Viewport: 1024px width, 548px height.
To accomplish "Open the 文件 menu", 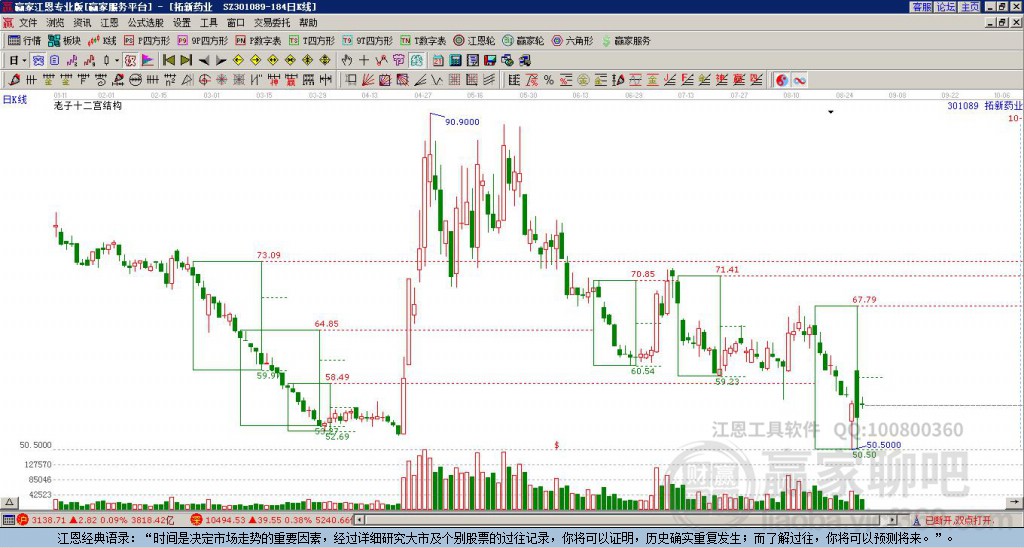I will [x=28, y=23].
